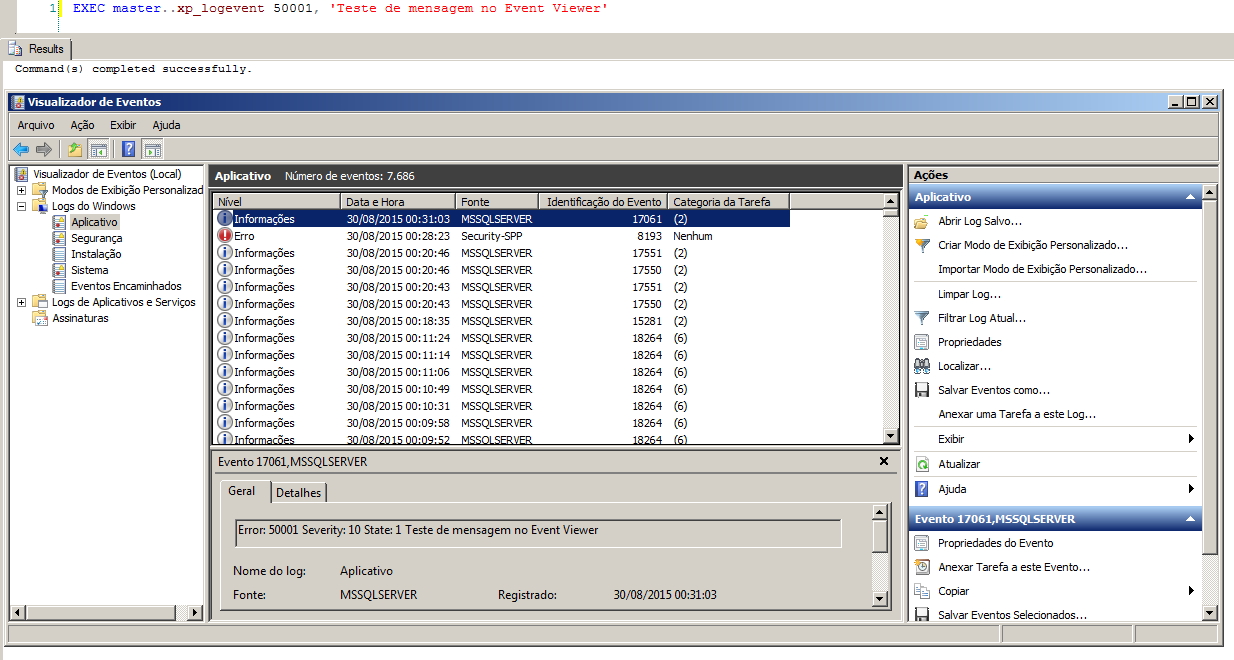Select Instalação log in tree
This screenshot has height=660, width=1234.
(x=96, y=254)
